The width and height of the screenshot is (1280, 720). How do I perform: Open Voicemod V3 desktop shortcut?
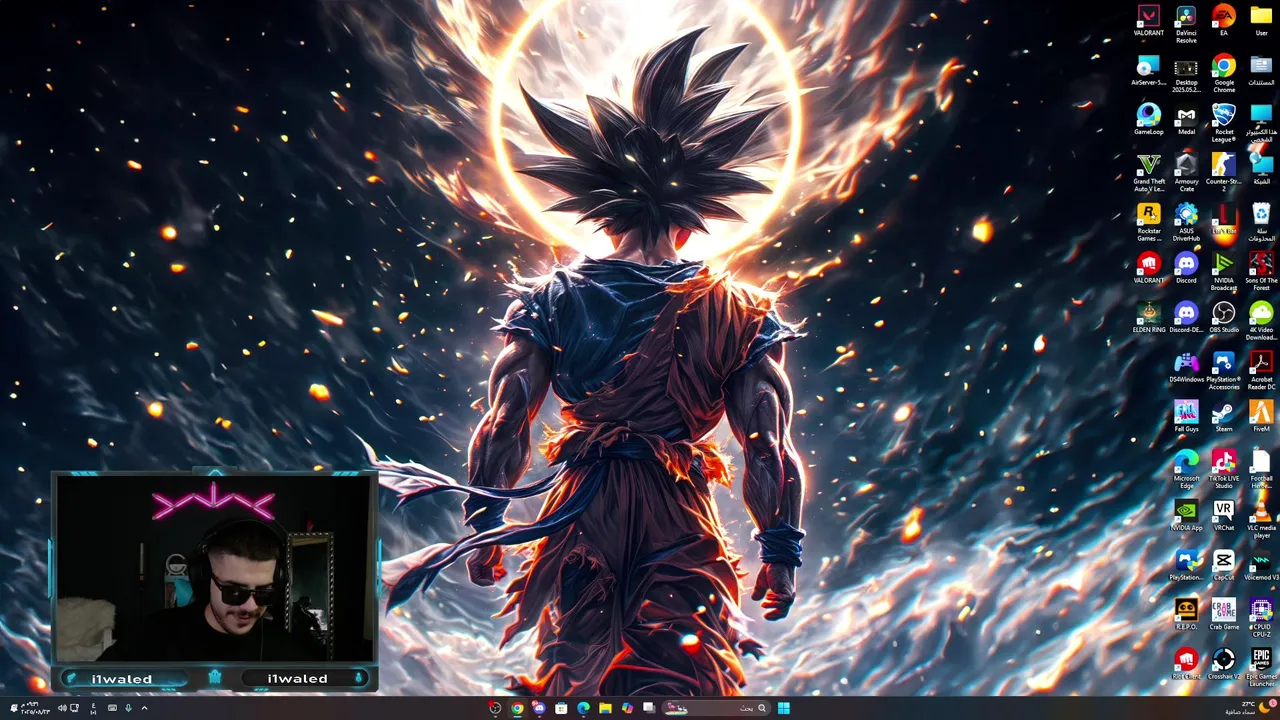pyautogui.click(x=1261, y=566)
